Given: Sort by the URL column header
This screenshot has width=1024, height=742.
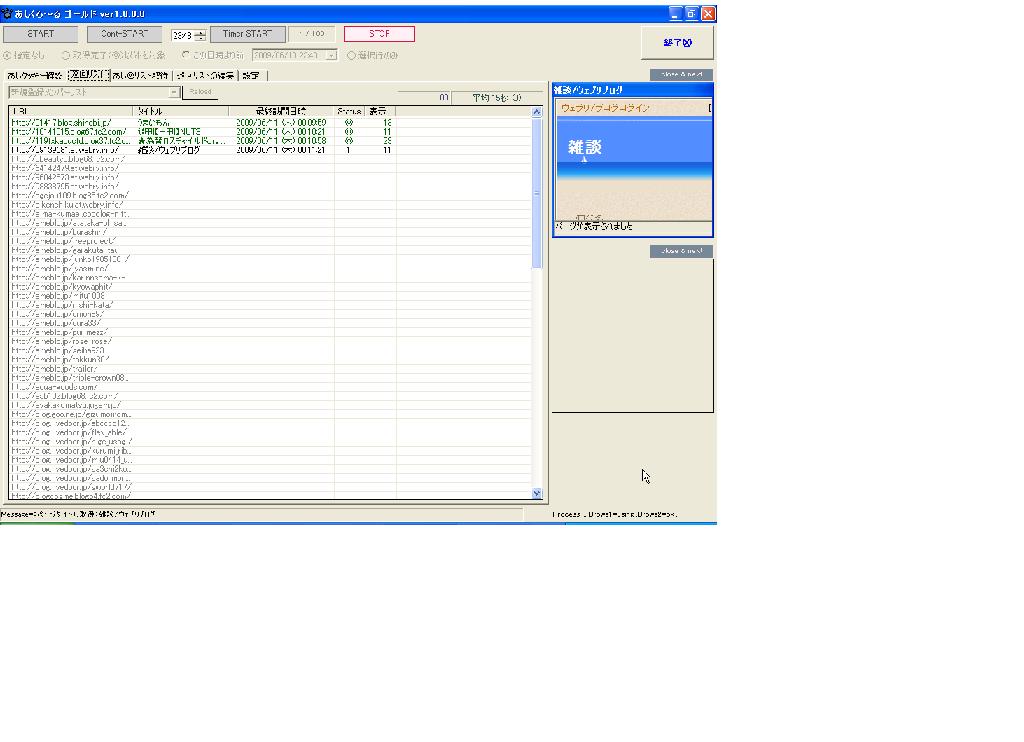Looking at the screenshot, I should pyautogui.click(x=71, y=112).
